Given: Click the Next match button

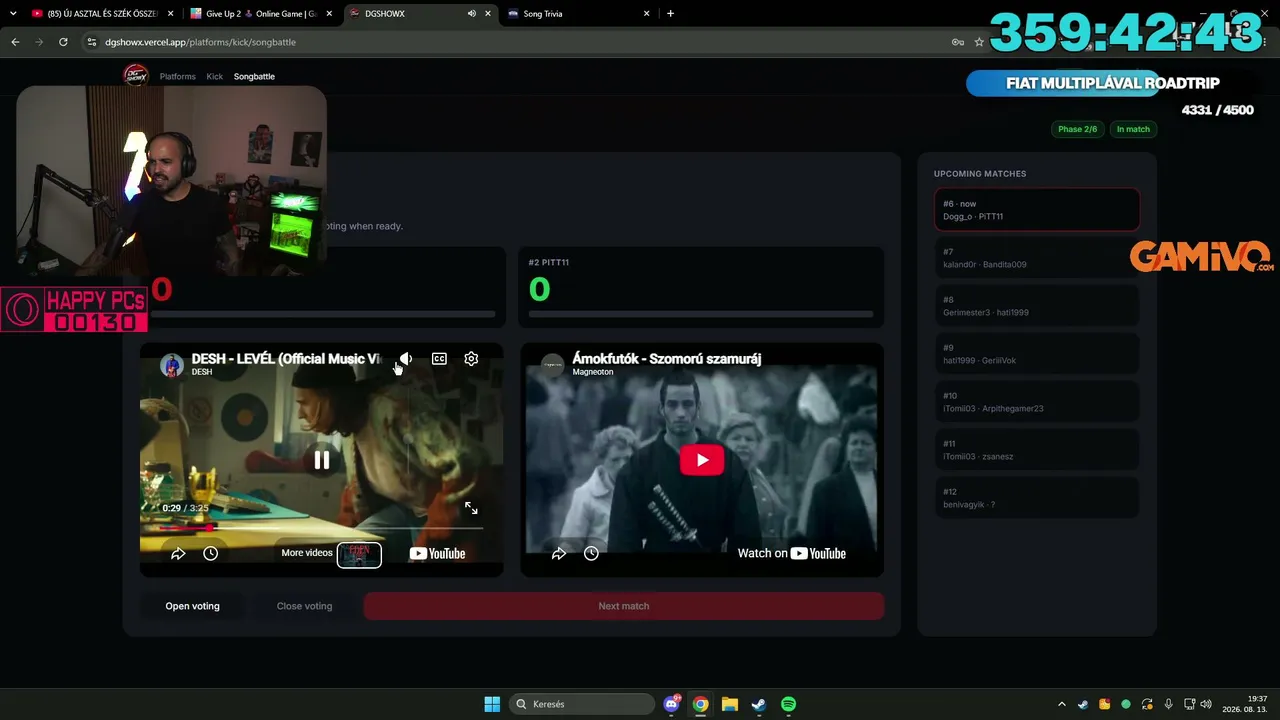Looking at the screenshot, I should coord(624,606).
